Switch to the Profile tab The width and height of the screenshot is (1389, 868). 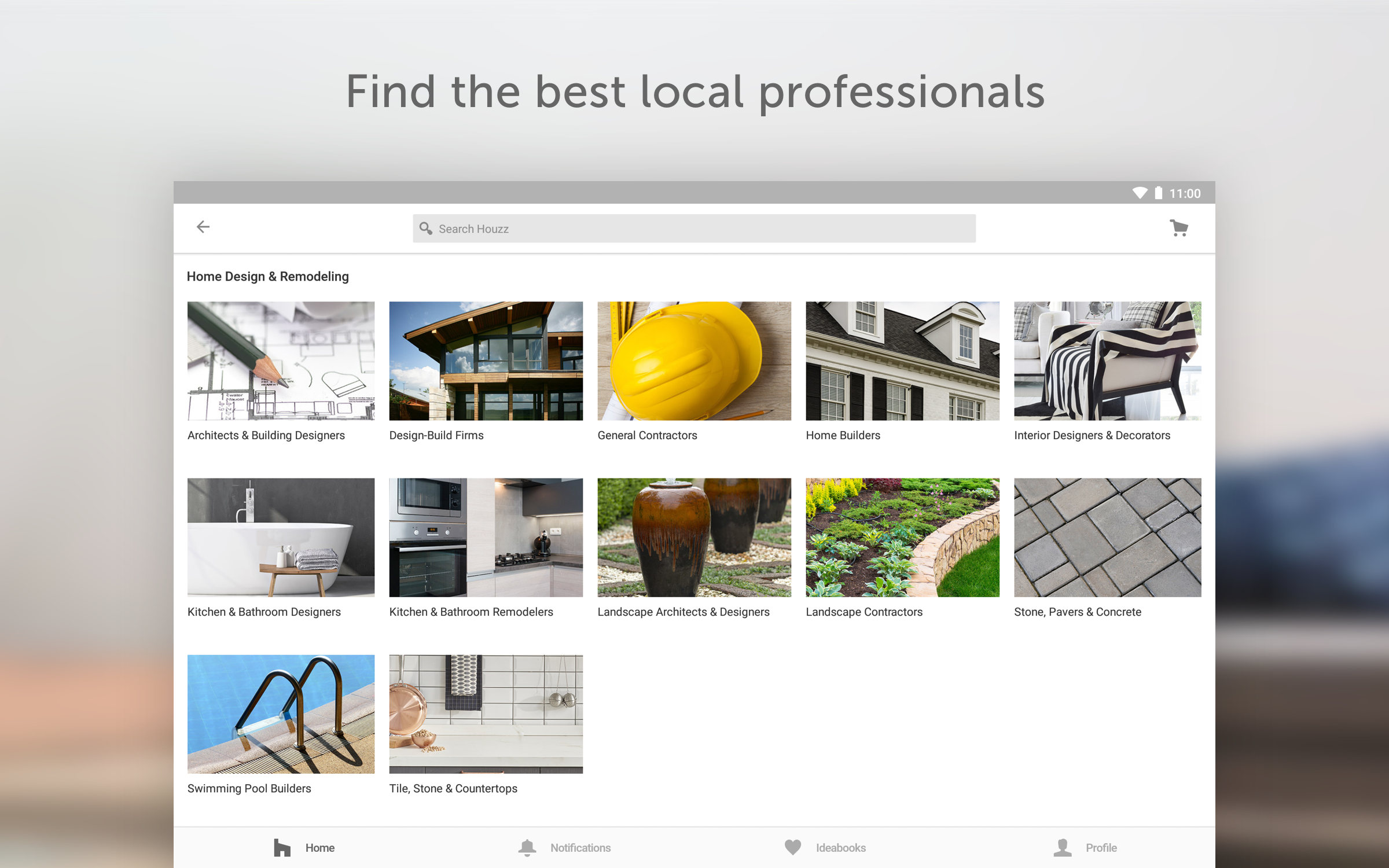click(x=1101, y=848)
